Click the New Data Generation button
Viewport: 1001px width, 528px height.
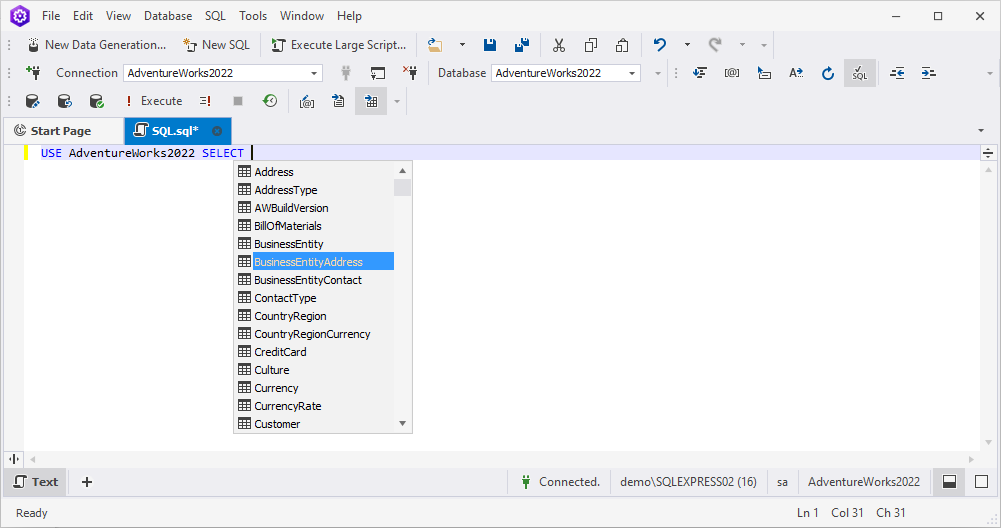[97, 45]
